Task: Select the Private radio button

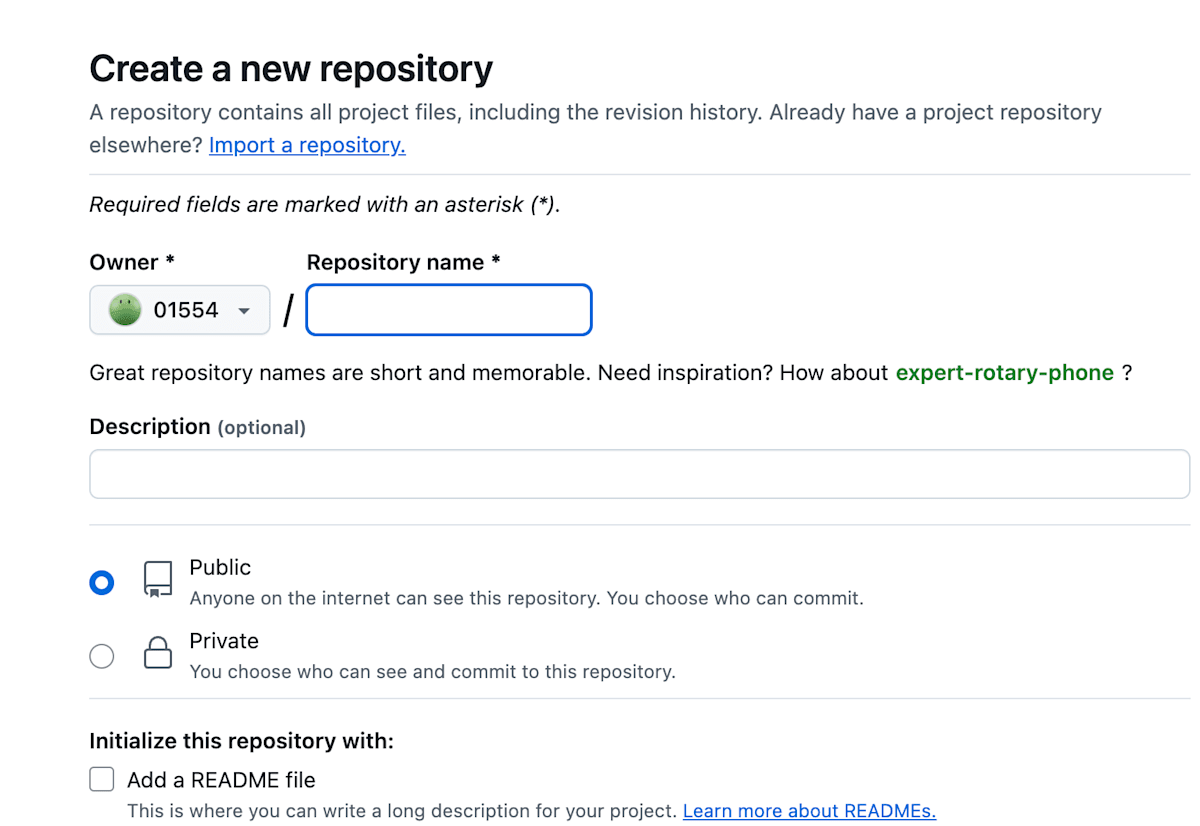Action: pyautogui.click(x=102, y=656)
